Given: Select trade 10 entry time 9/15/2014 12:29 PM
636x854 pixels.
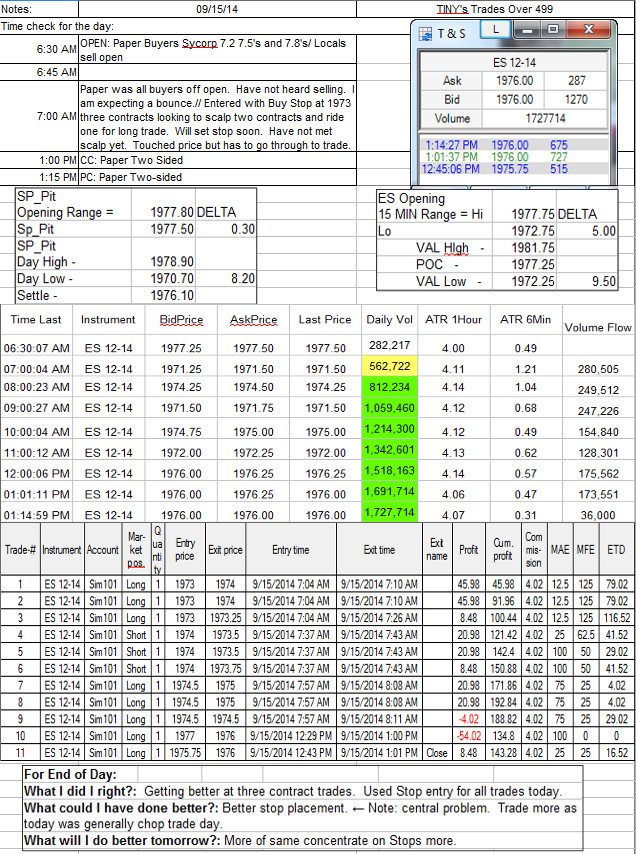Looking at the screenshot, I should tap(291, 736).
